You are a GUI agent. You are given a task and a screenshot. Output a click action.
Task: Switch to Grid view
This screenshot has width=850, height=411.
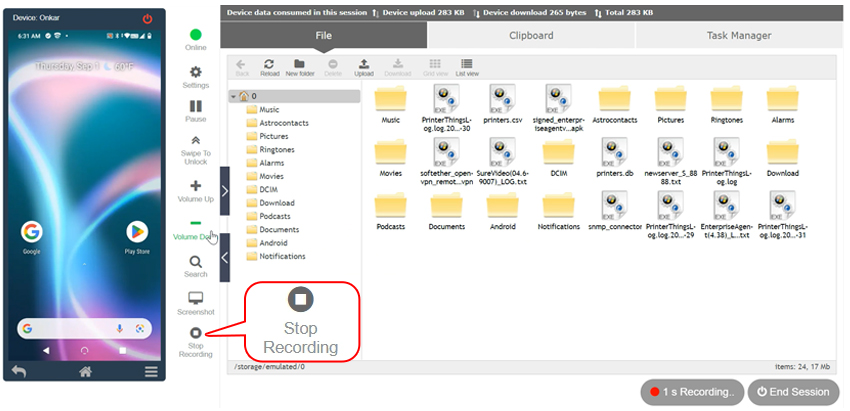coord(435,68)
